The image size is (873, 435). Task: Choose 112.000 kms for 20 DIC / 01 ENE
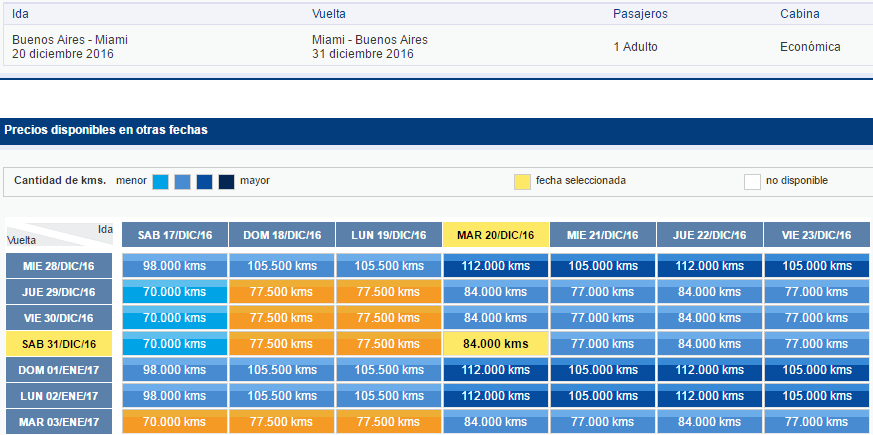point(496,370)
